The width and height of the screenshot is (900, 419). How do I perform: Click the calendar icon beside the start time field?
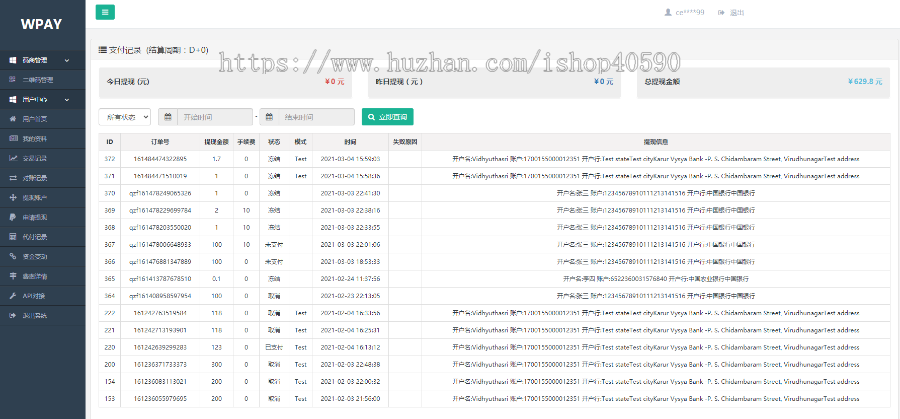tap(166, 117)
